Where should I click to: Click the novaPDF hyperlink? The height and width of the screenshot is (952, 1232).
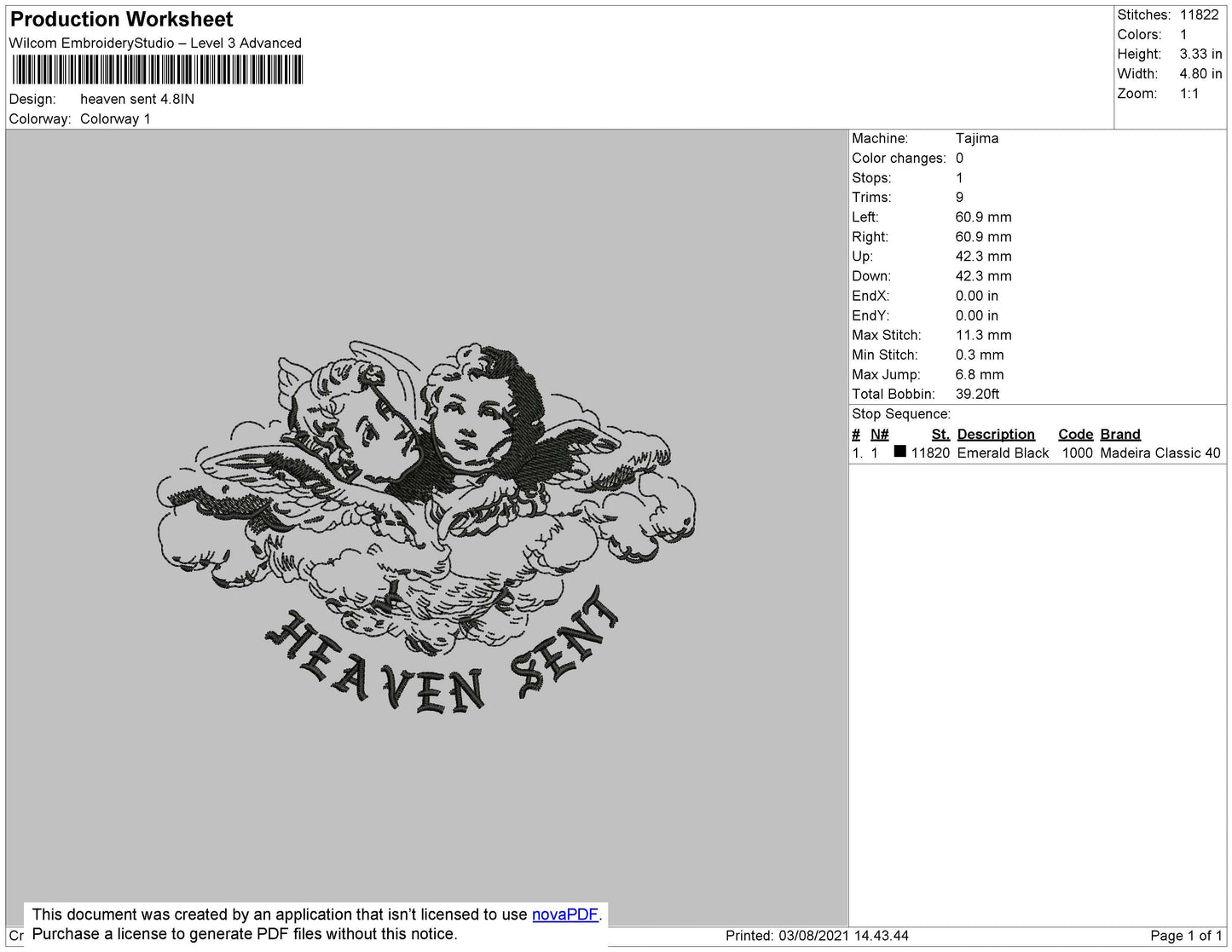click(565, 914)
